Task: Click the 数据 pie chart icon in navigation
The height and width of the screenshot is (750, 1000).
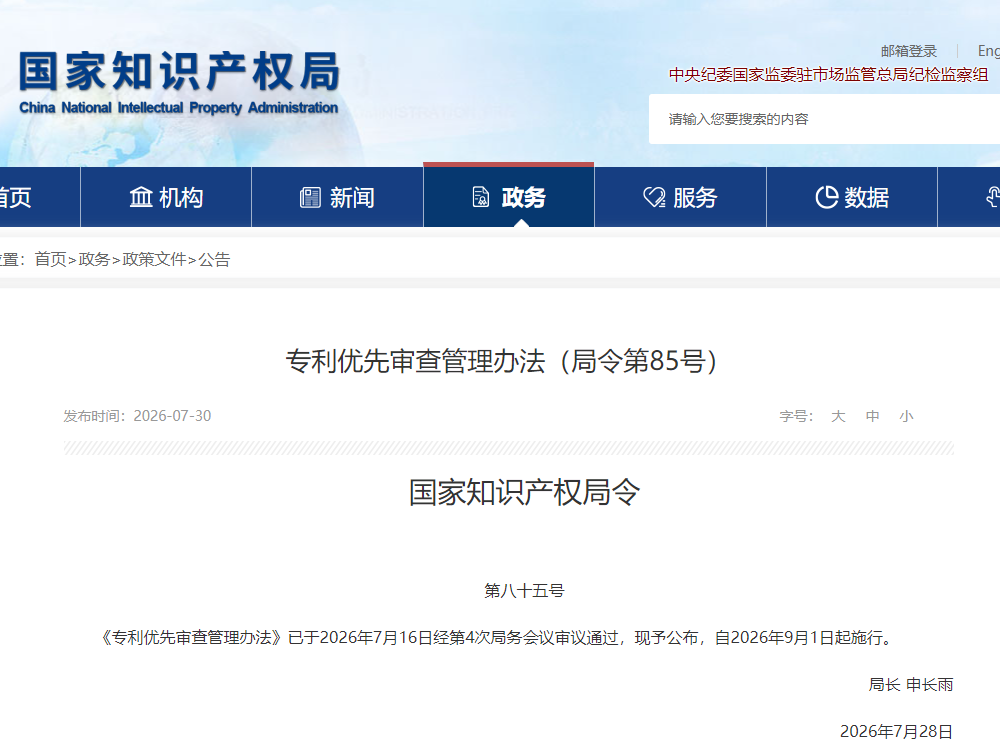Action: point(827,198)
